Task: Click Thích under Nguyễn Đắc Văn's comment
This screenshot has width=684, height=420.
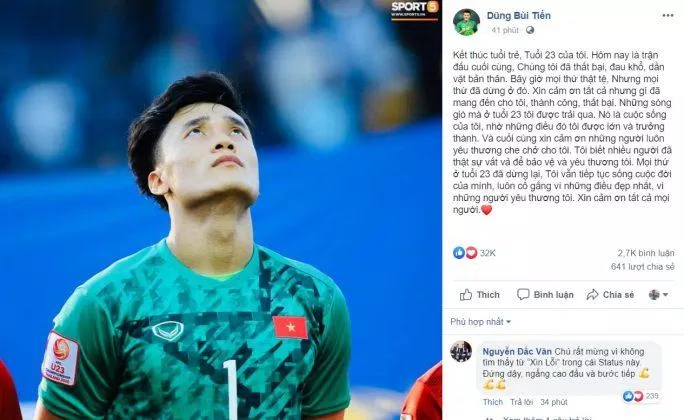Action: (492, 402)
